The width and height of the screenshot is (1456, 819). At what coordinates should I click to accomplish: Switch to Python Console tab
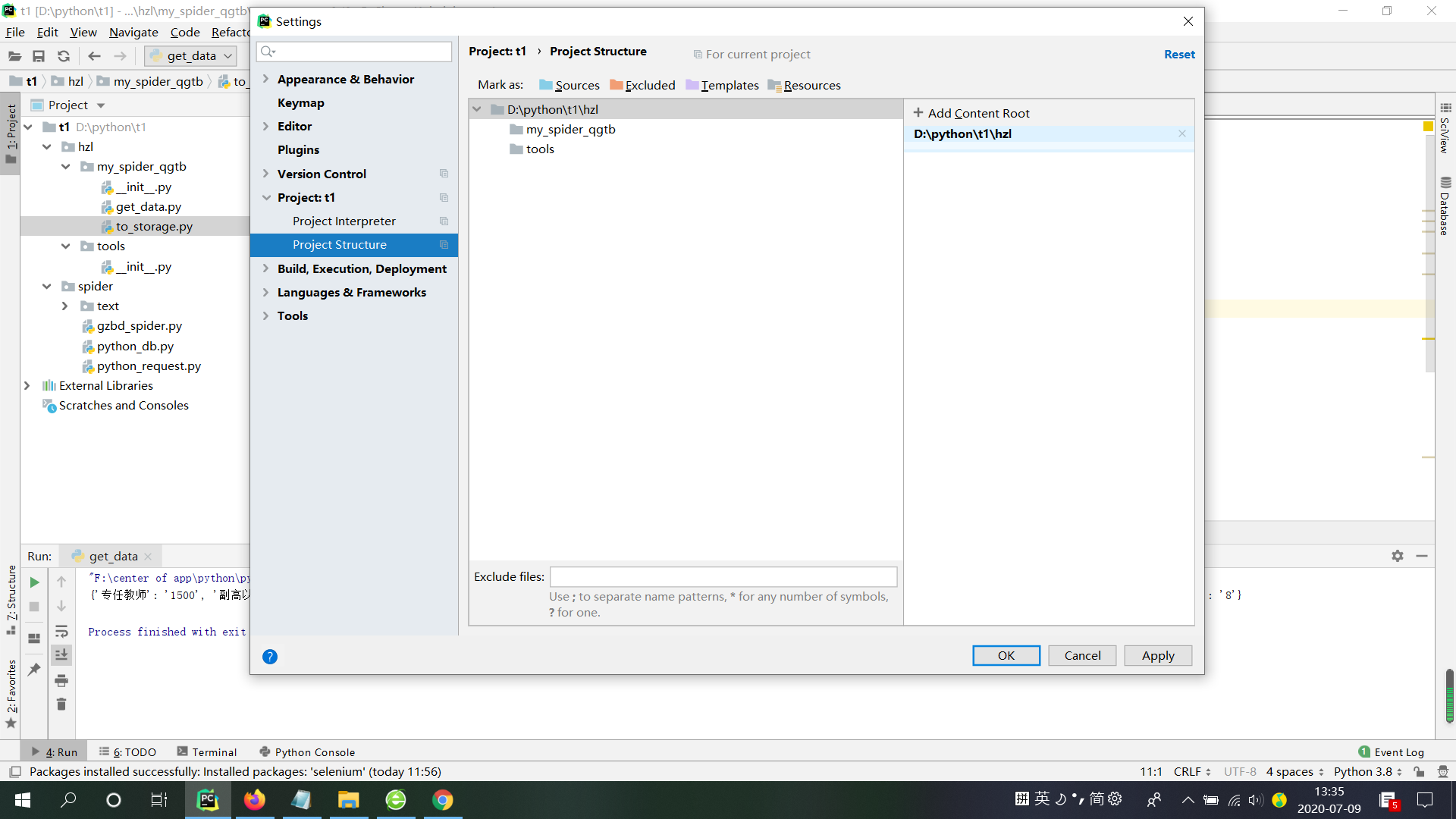tap(307, 752)
